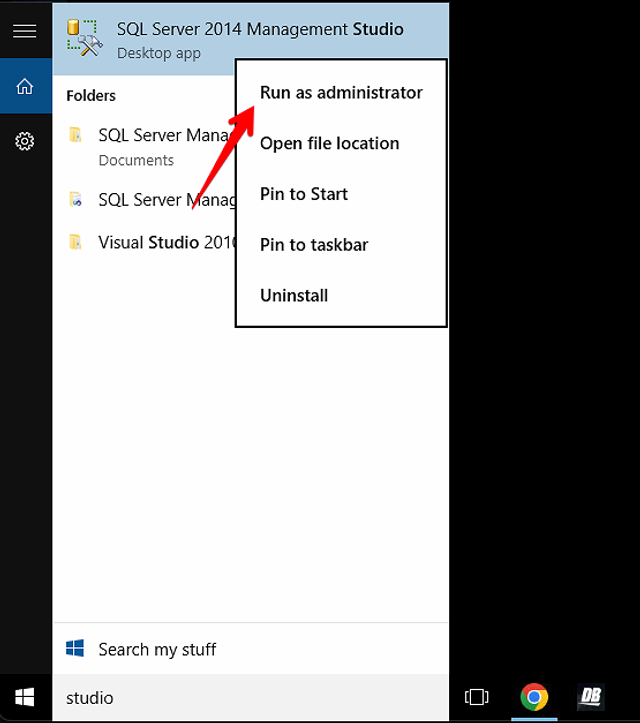Choose Run as administrator
The width and height of the screenshot is (640, 723).
(341, 93)
